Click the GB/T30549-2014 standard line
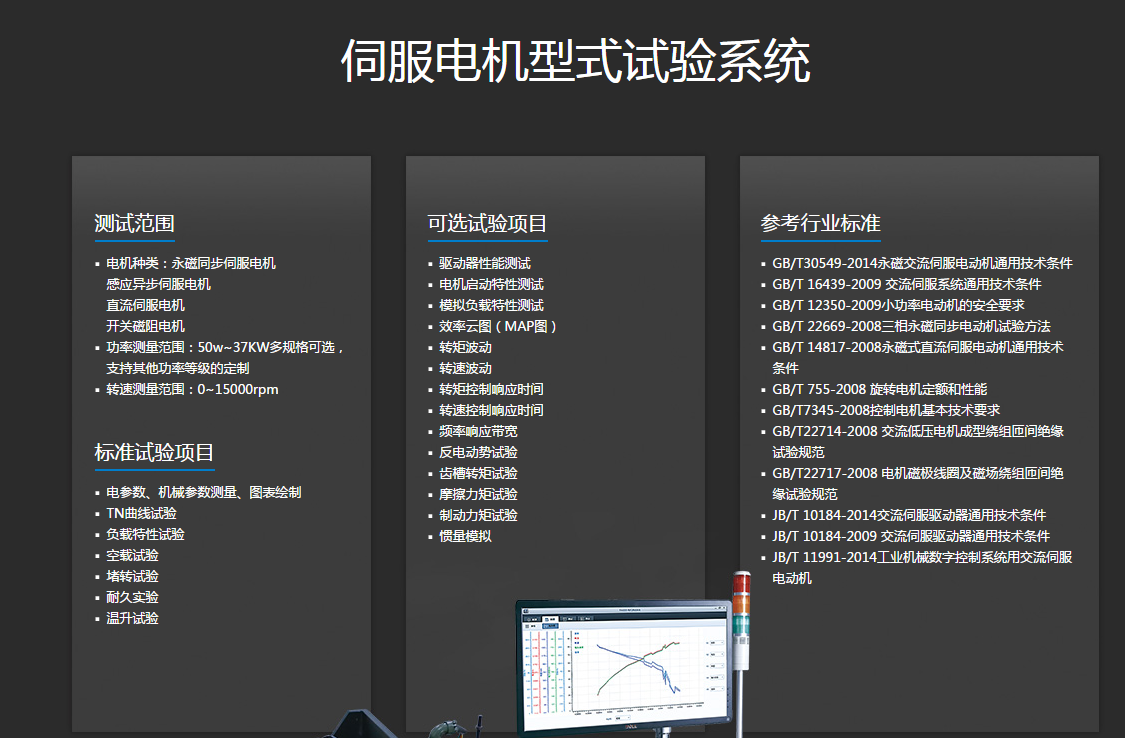 (922, 263)
